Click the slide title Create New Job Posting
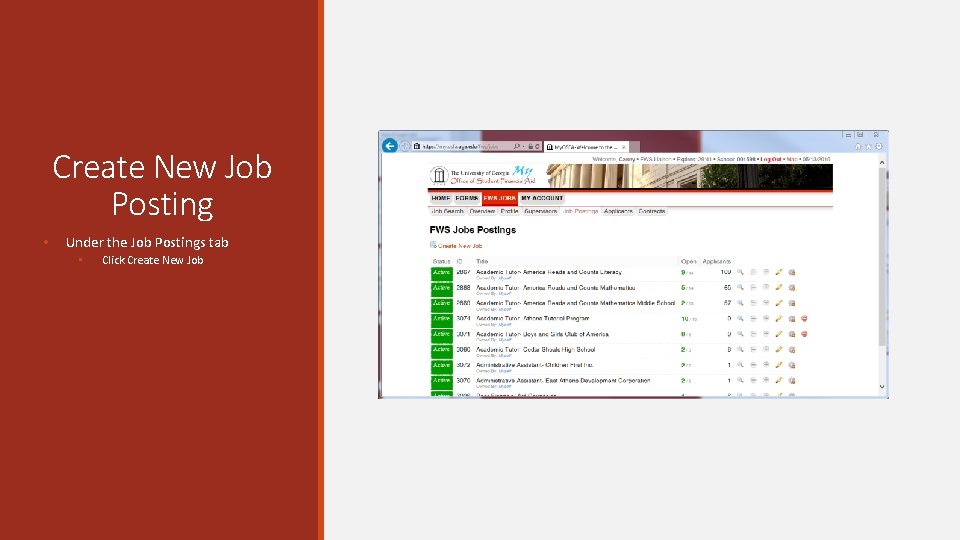960x540 pixels. (162, 185)
